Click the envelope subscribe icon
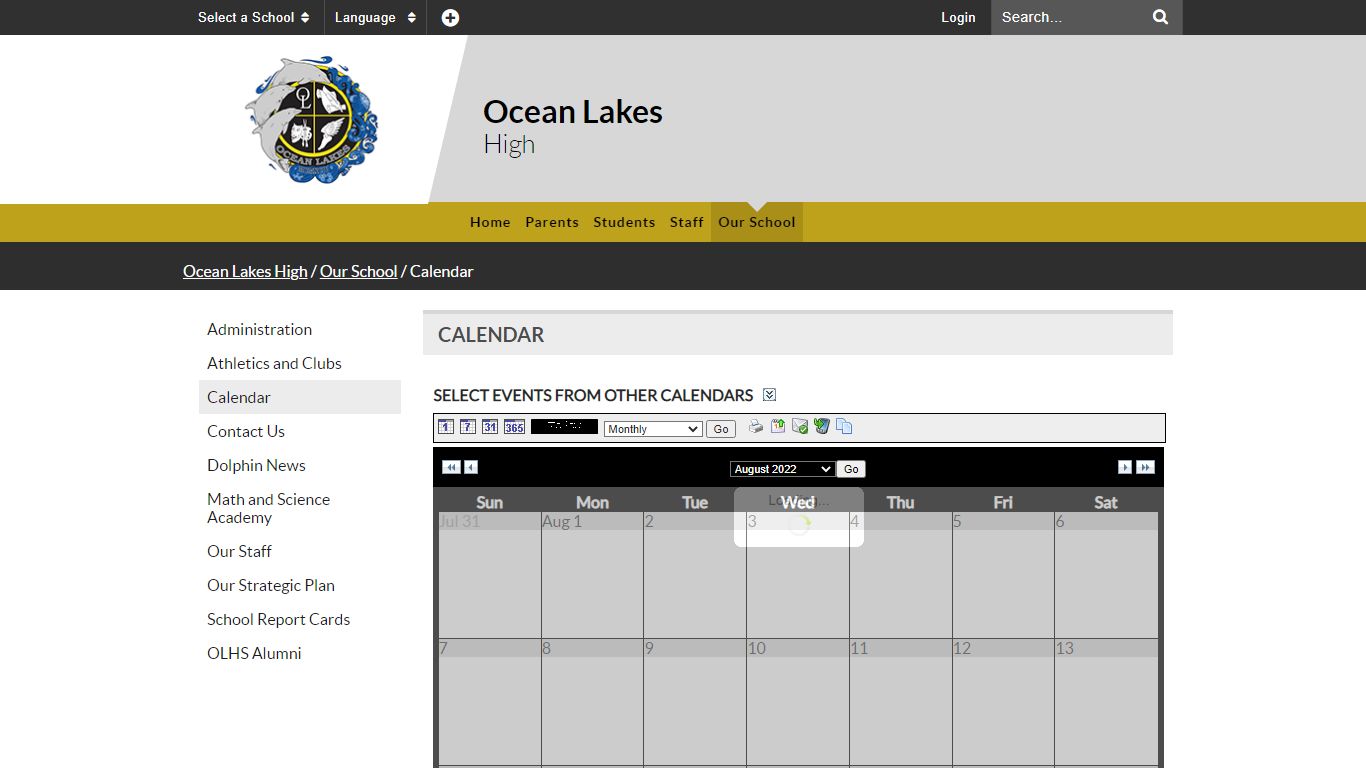 tap(800, 427)
